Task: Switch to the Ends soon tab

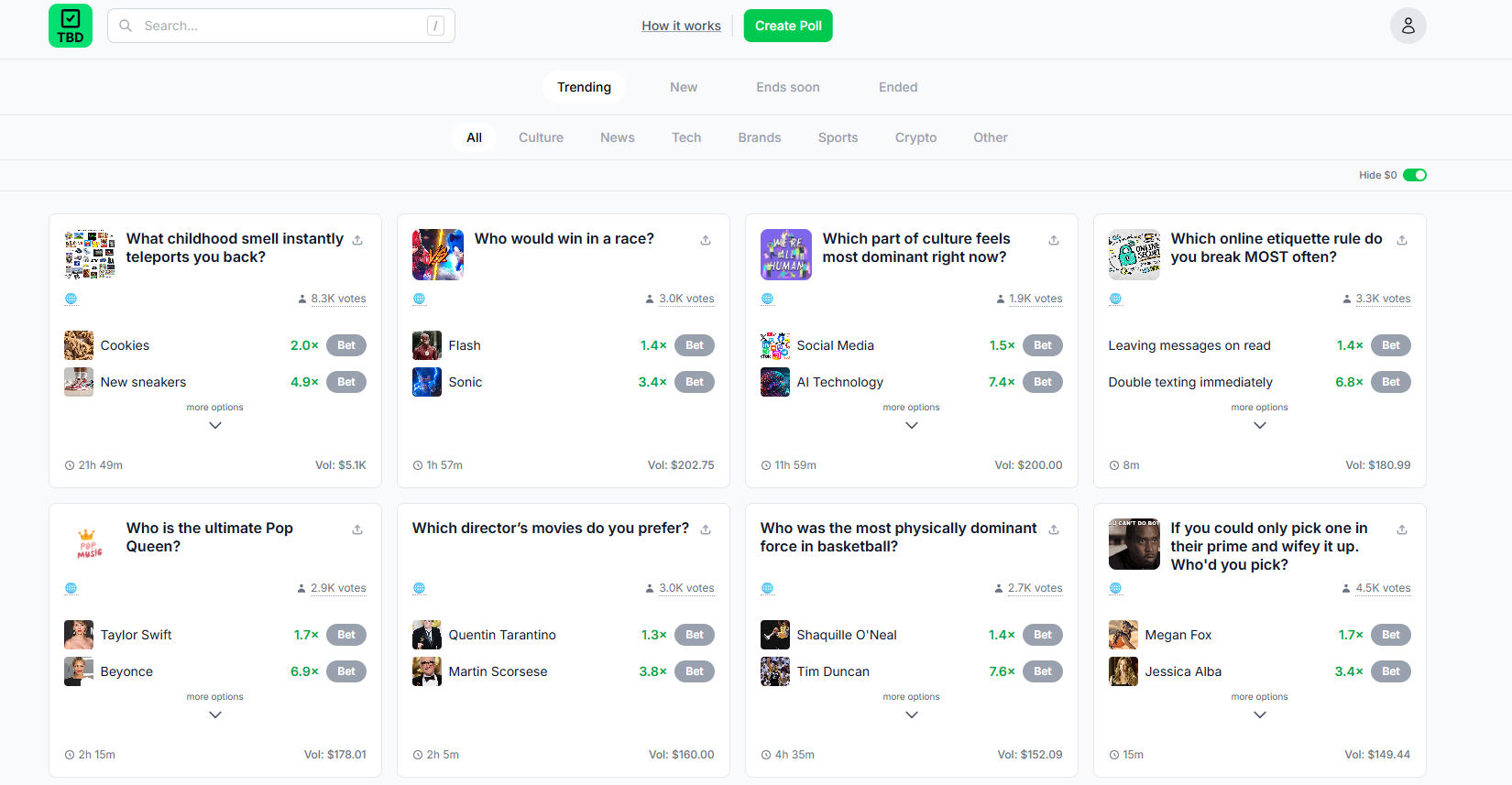Action: click(x=788, y=87)
